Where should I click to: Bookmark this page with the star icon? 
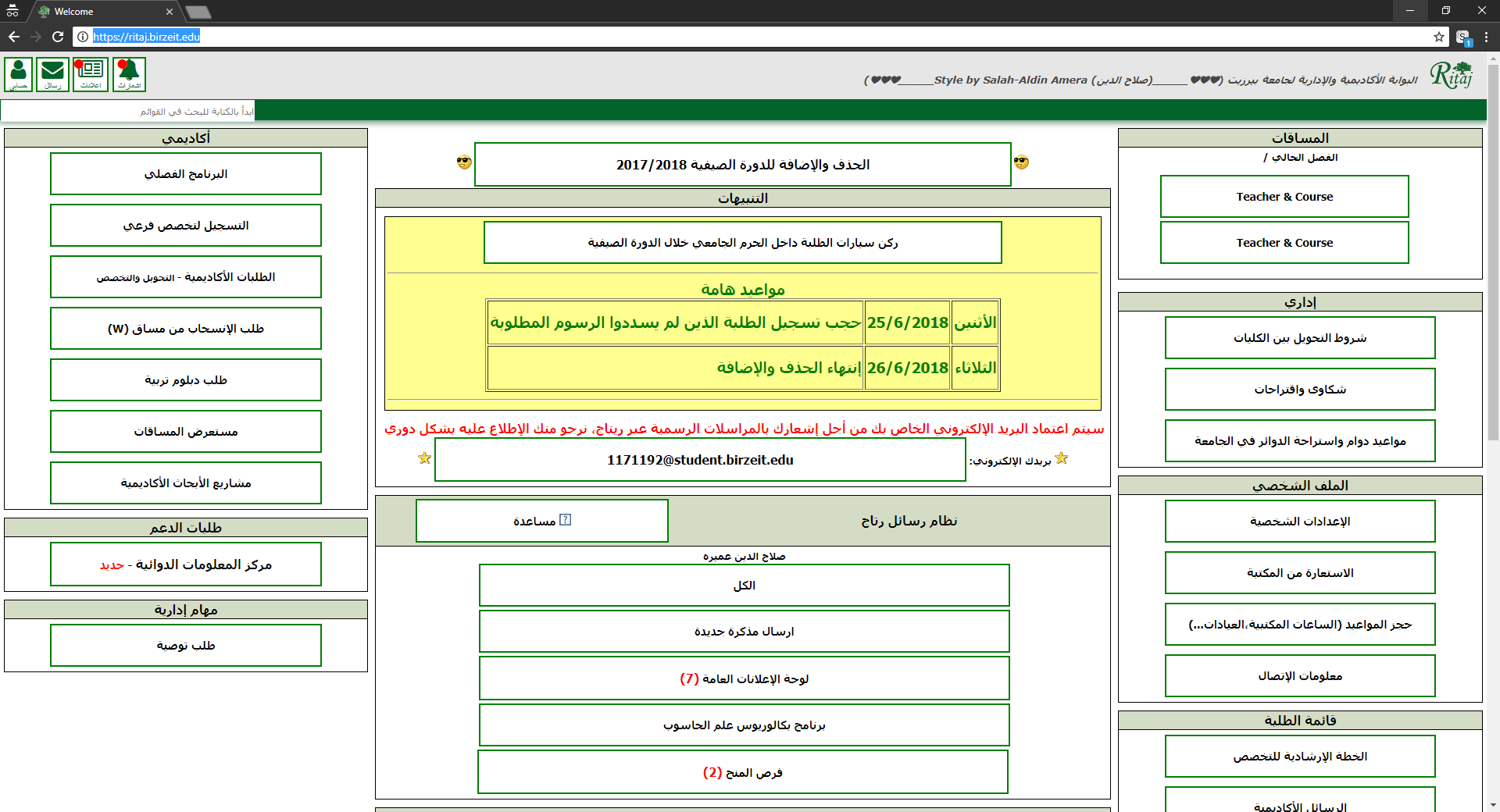coord(1439,37)
